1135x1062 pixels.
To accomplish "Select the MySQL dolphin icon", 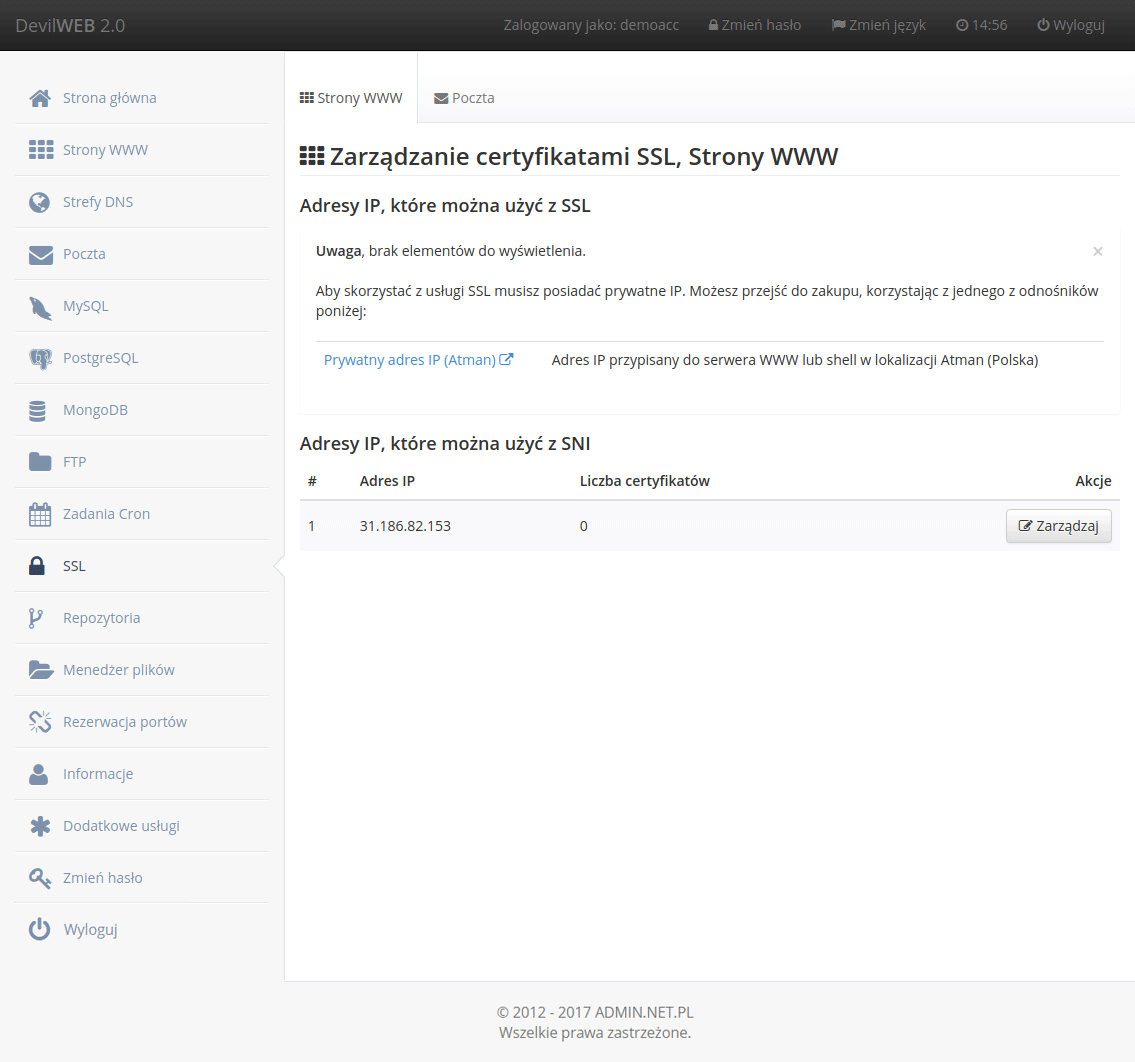I will tap(40, 306).
